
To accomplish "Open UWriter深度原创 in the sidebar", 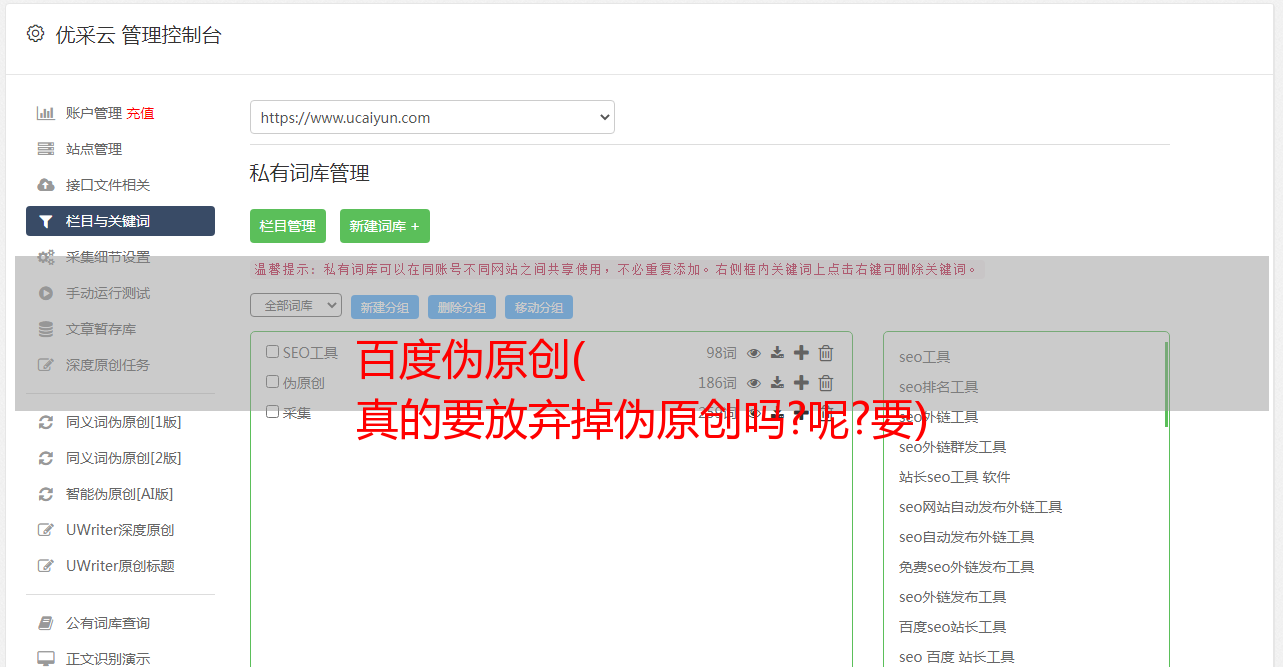I will tap(120, 530).
